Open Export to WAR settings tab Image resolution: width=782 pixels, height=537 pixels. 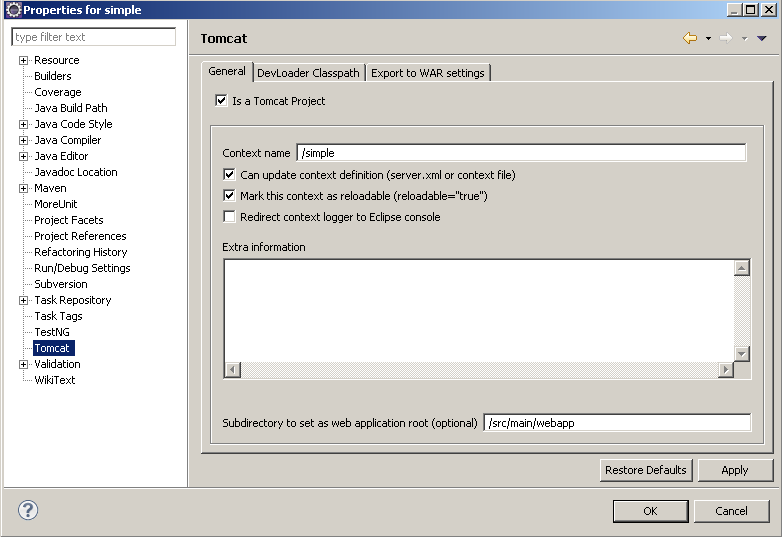(427, 73)
